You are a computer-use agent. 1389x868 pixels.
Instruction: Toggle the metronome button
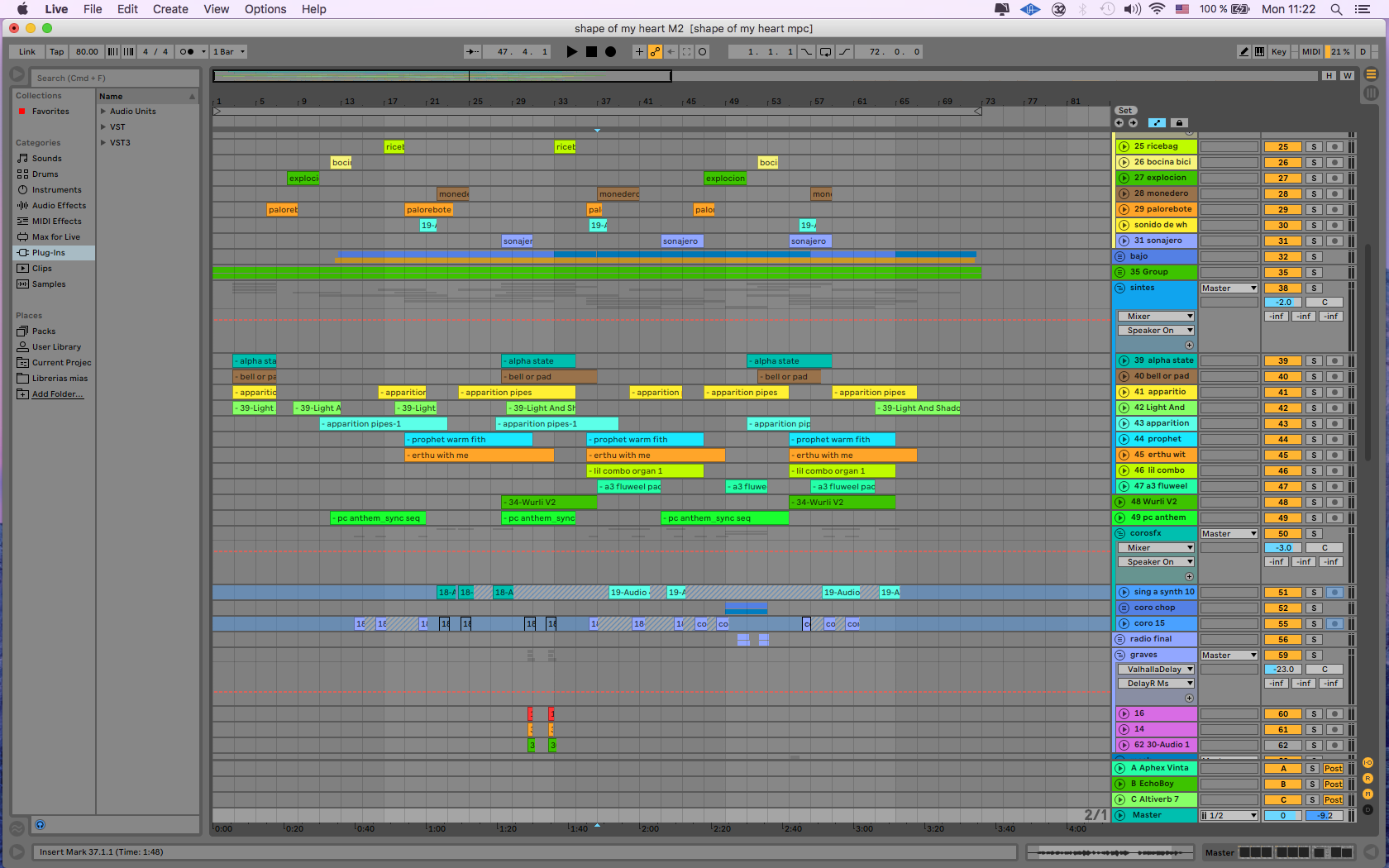[x=187, y=51]
